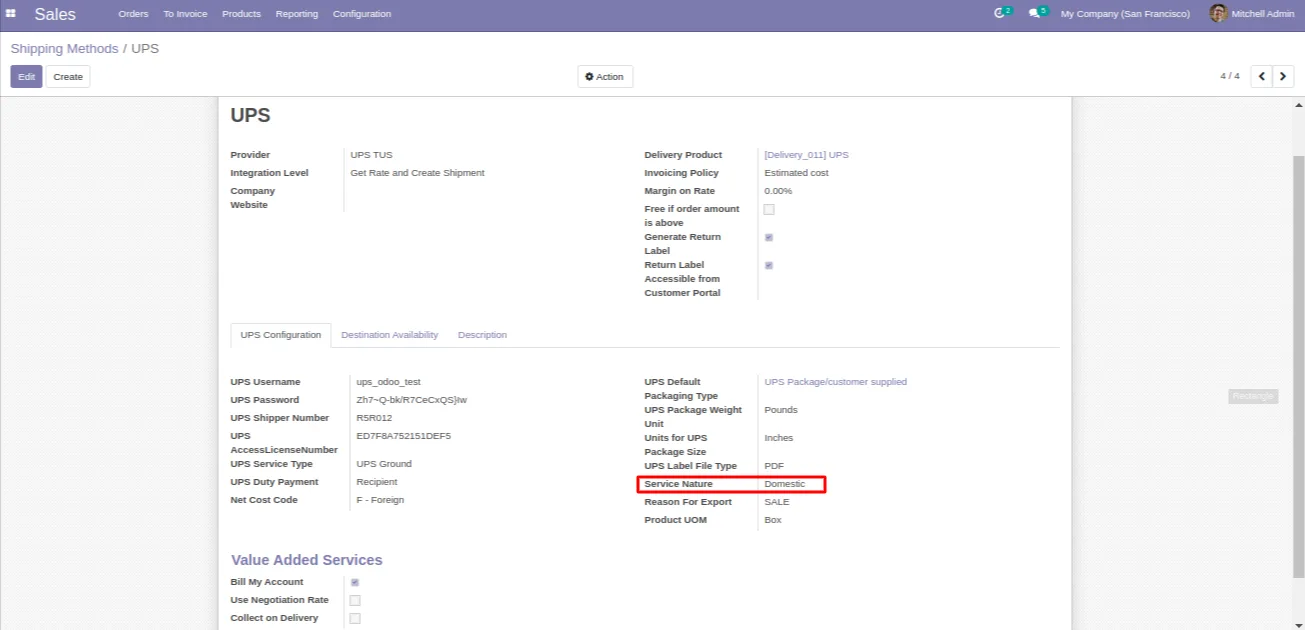Click Get Rate and Create Shipment value
This screenshot has height=630, width=1305.
[417, 173]
